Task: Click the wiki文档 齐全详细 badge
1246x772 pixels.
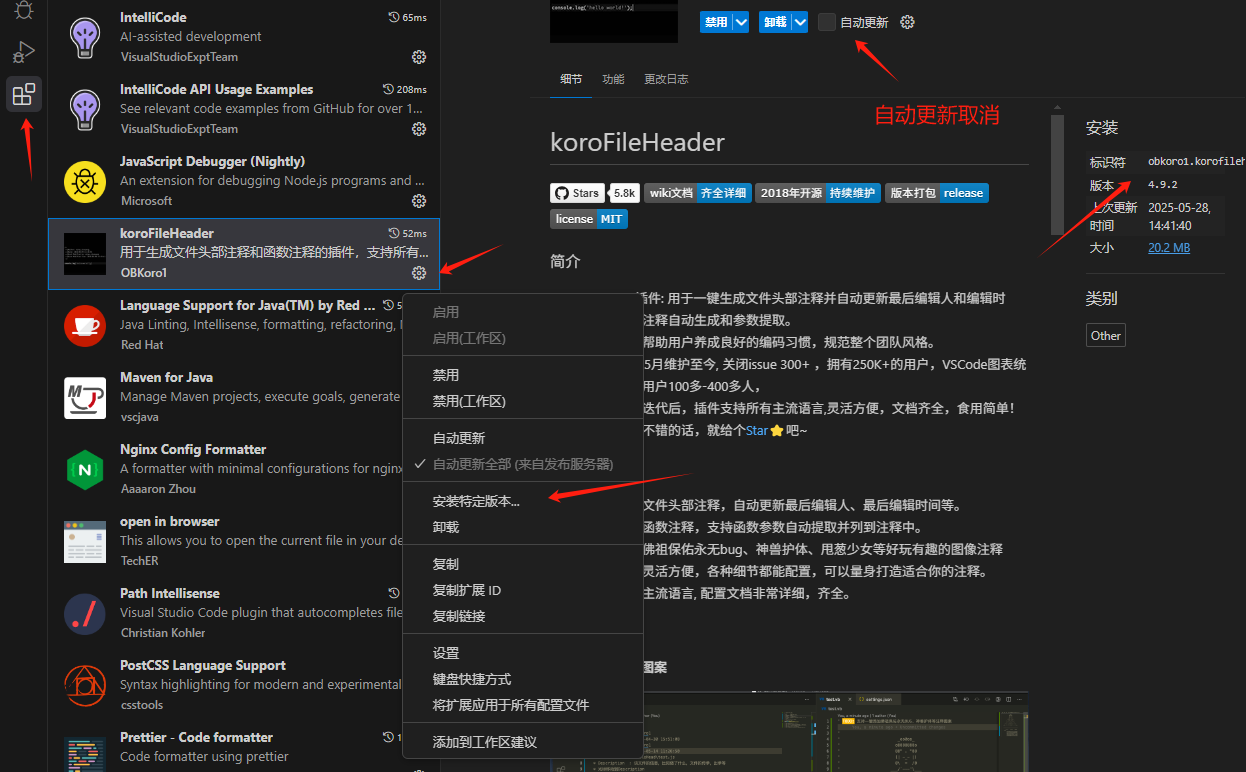Action: [697, 193]
